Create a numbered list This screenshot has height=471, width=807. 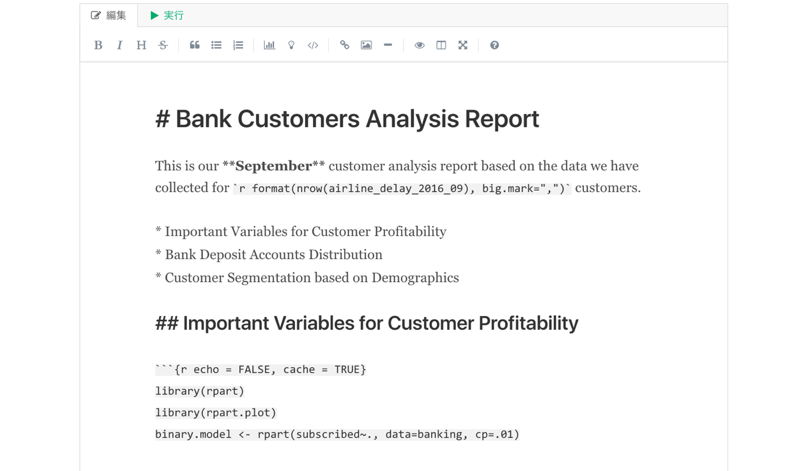point(238,45)
